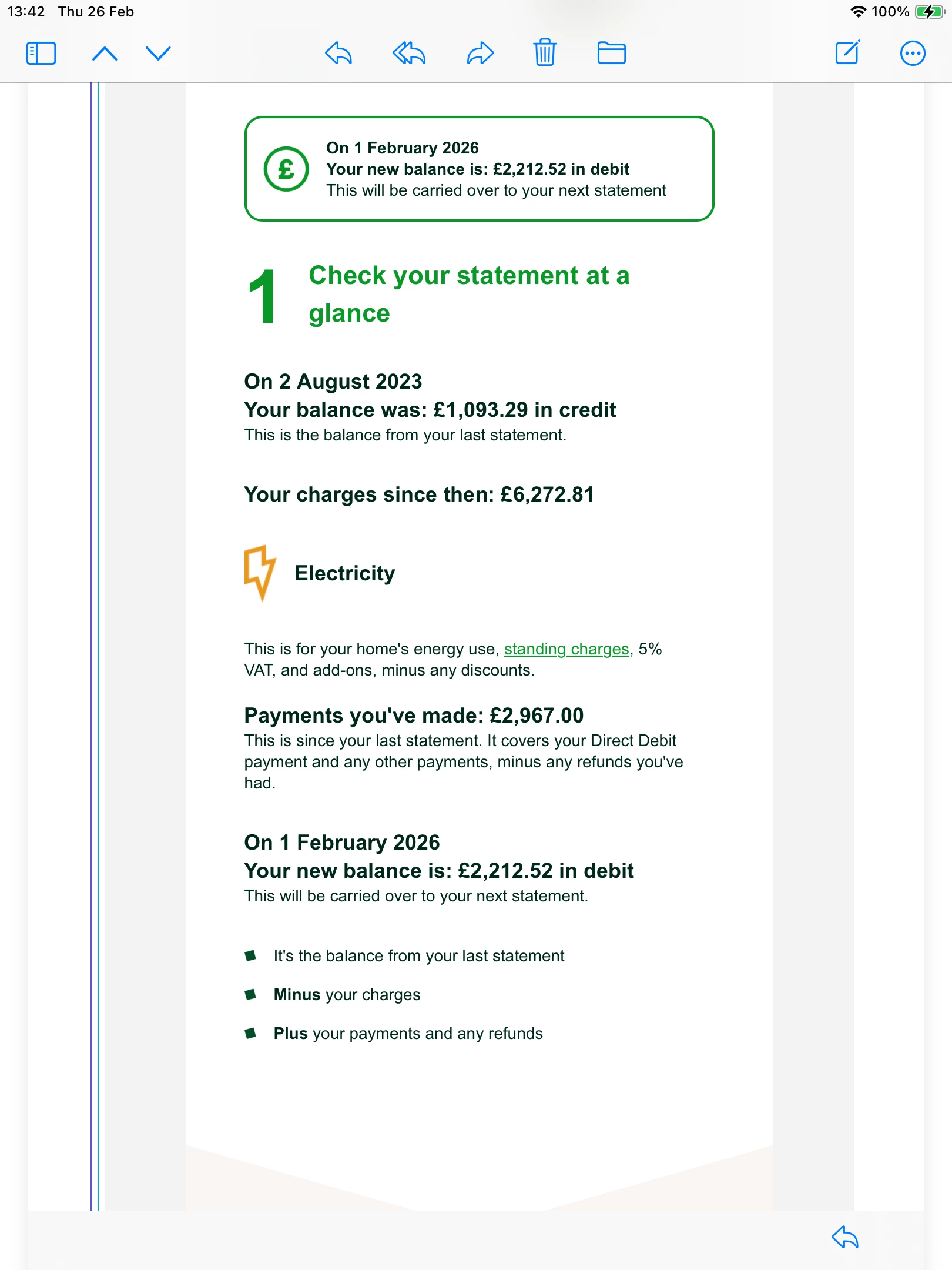Tap the bottom-right quick reply arrow
This screenshot has width=952, height=1270.
(845, 1237)
